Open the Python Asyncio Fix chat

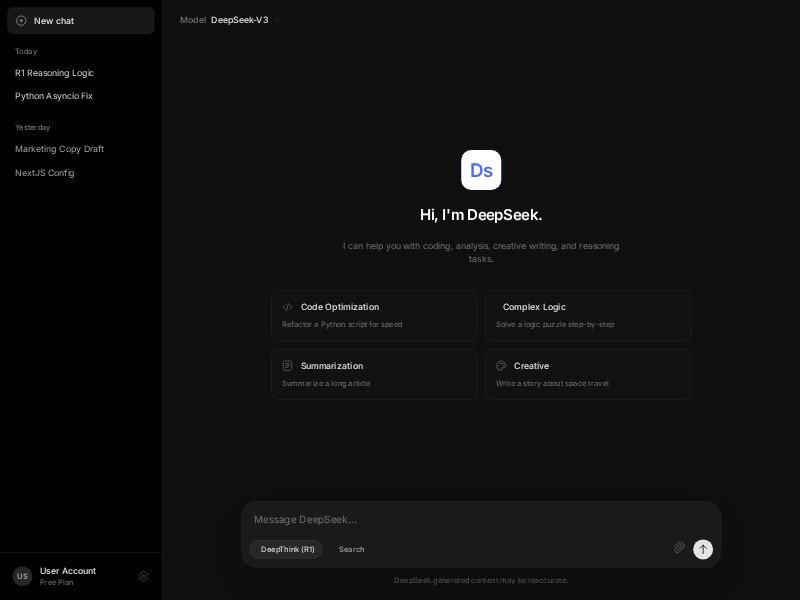53,96
